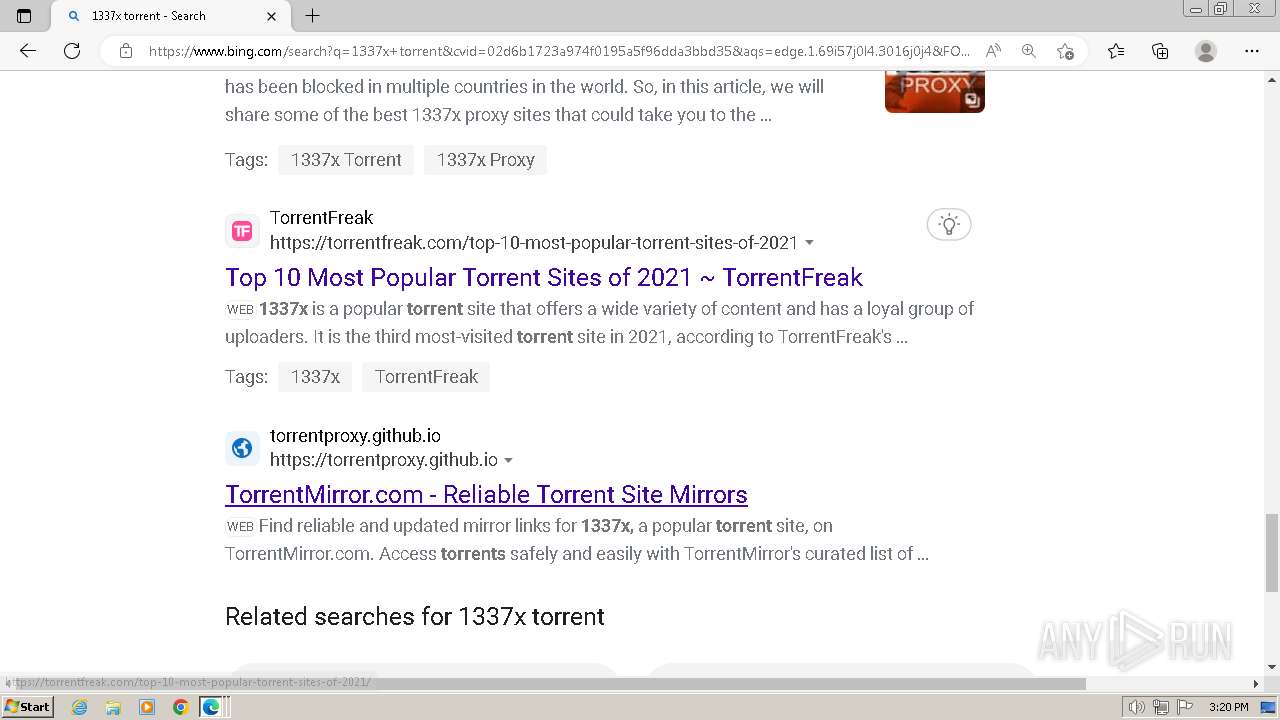Open the Windows Start menu

pyautogui.click(x=27, y=706)
